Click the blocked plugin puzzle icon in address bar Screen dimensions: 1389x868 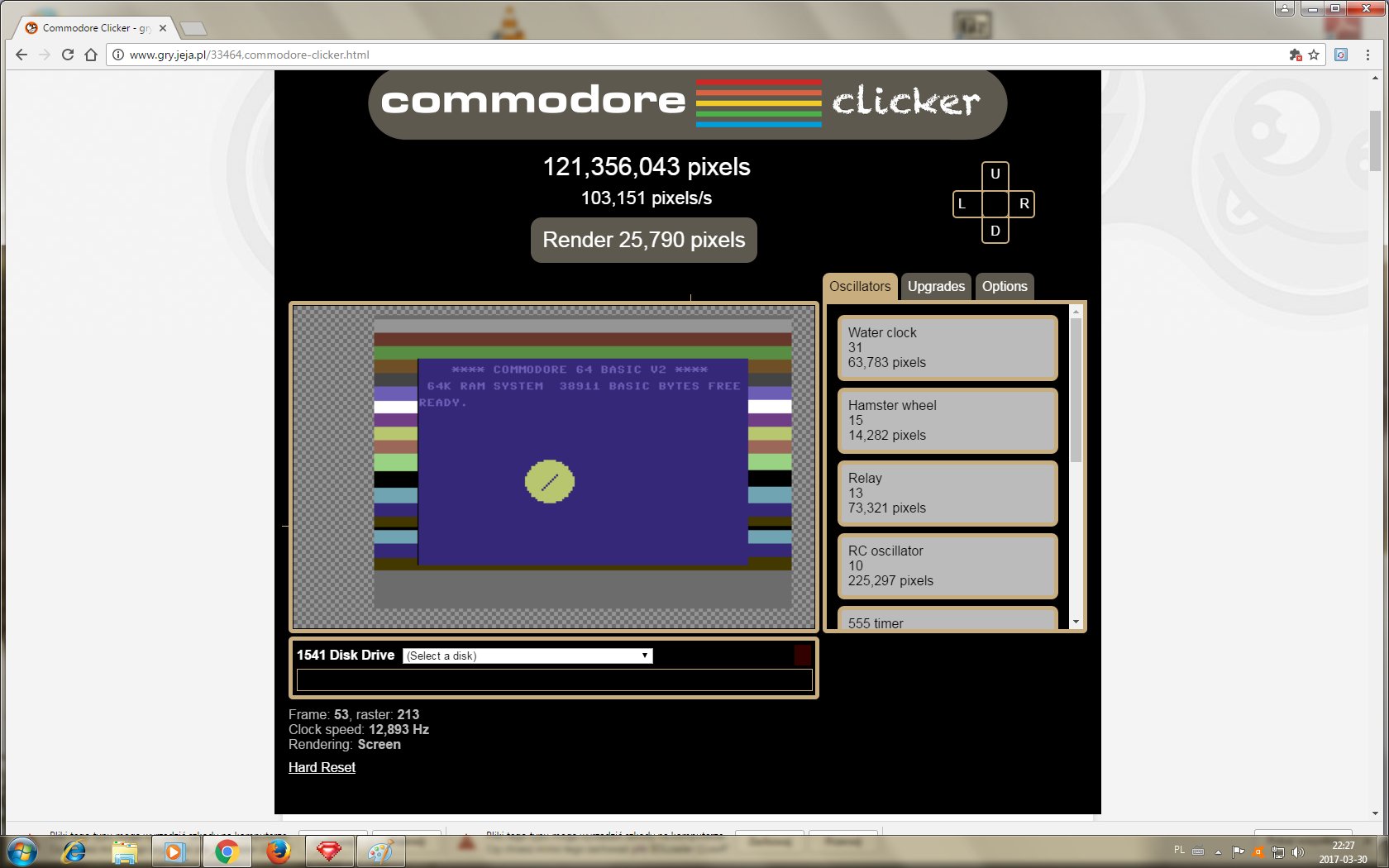[x=1296, y=55]
